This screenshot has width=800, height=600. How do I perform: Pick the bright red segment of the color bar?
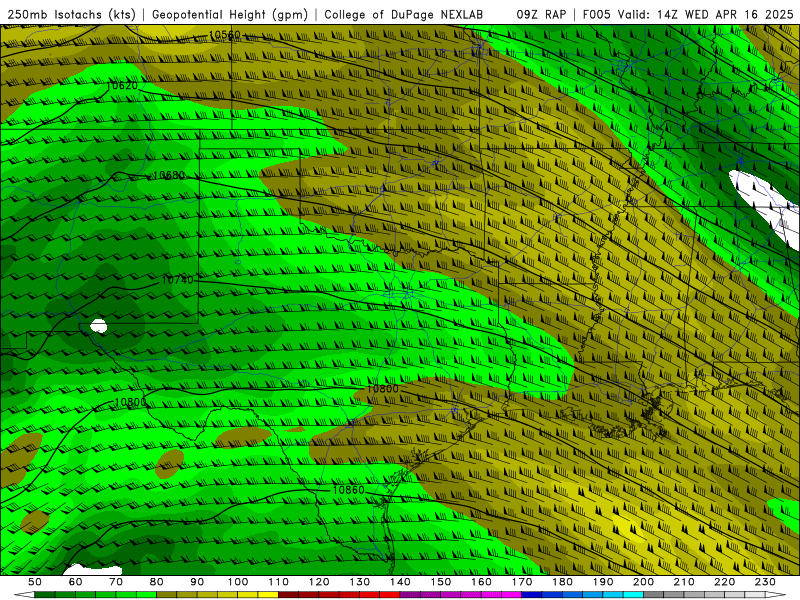coord(389,595)
